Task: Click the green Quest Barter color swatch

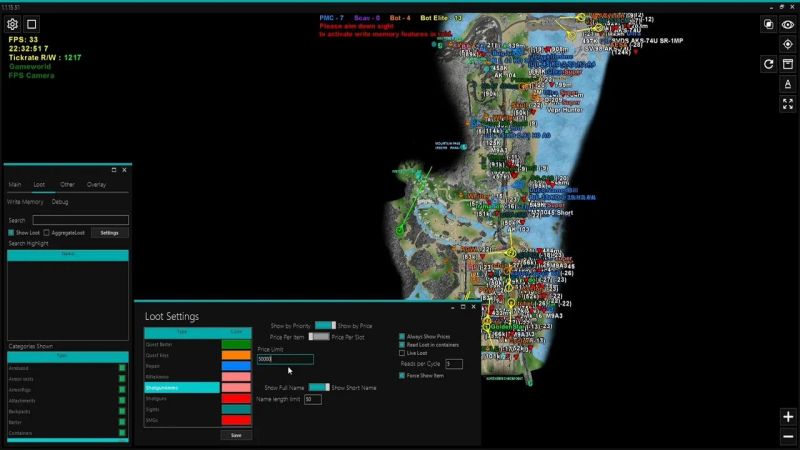Action: click(x=236, y=344)
